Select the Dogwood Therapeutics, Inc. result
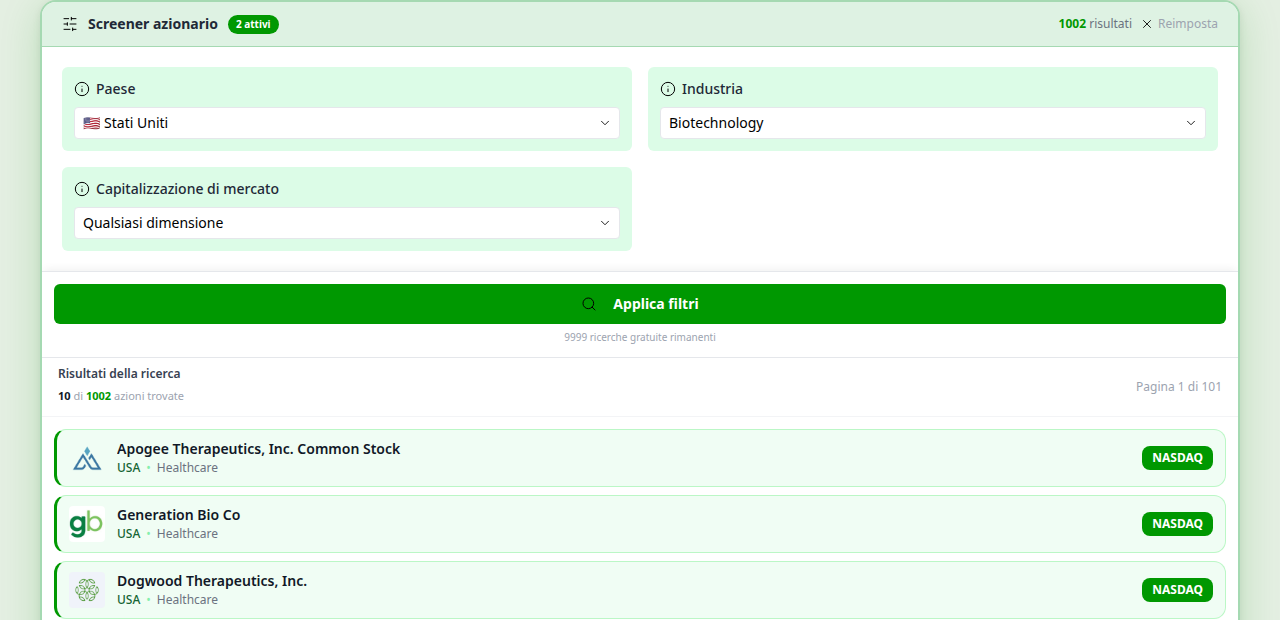The width and height of the screenshot is (1280, 620). tap(640, 590)
